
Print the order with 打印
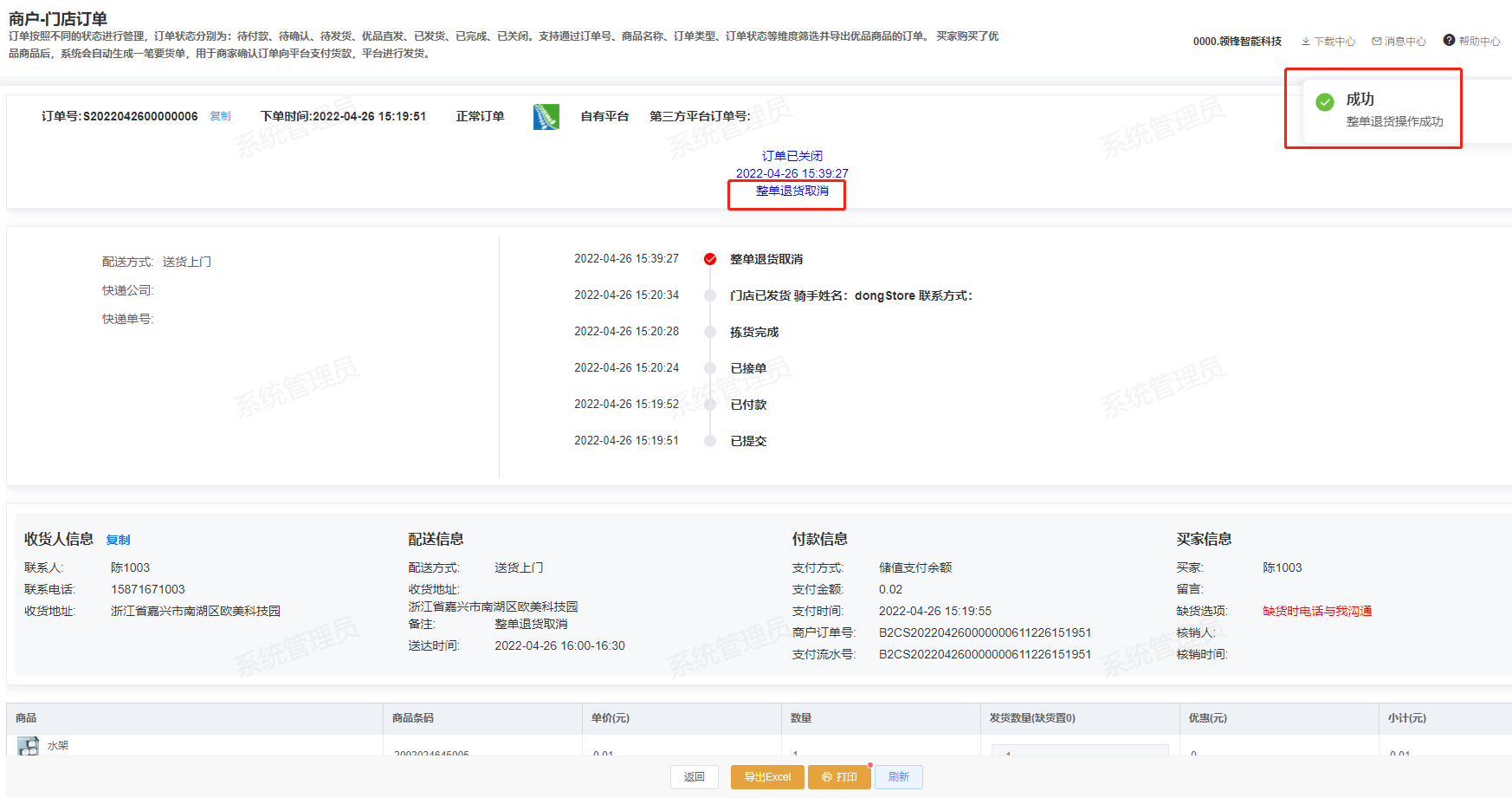839,777
